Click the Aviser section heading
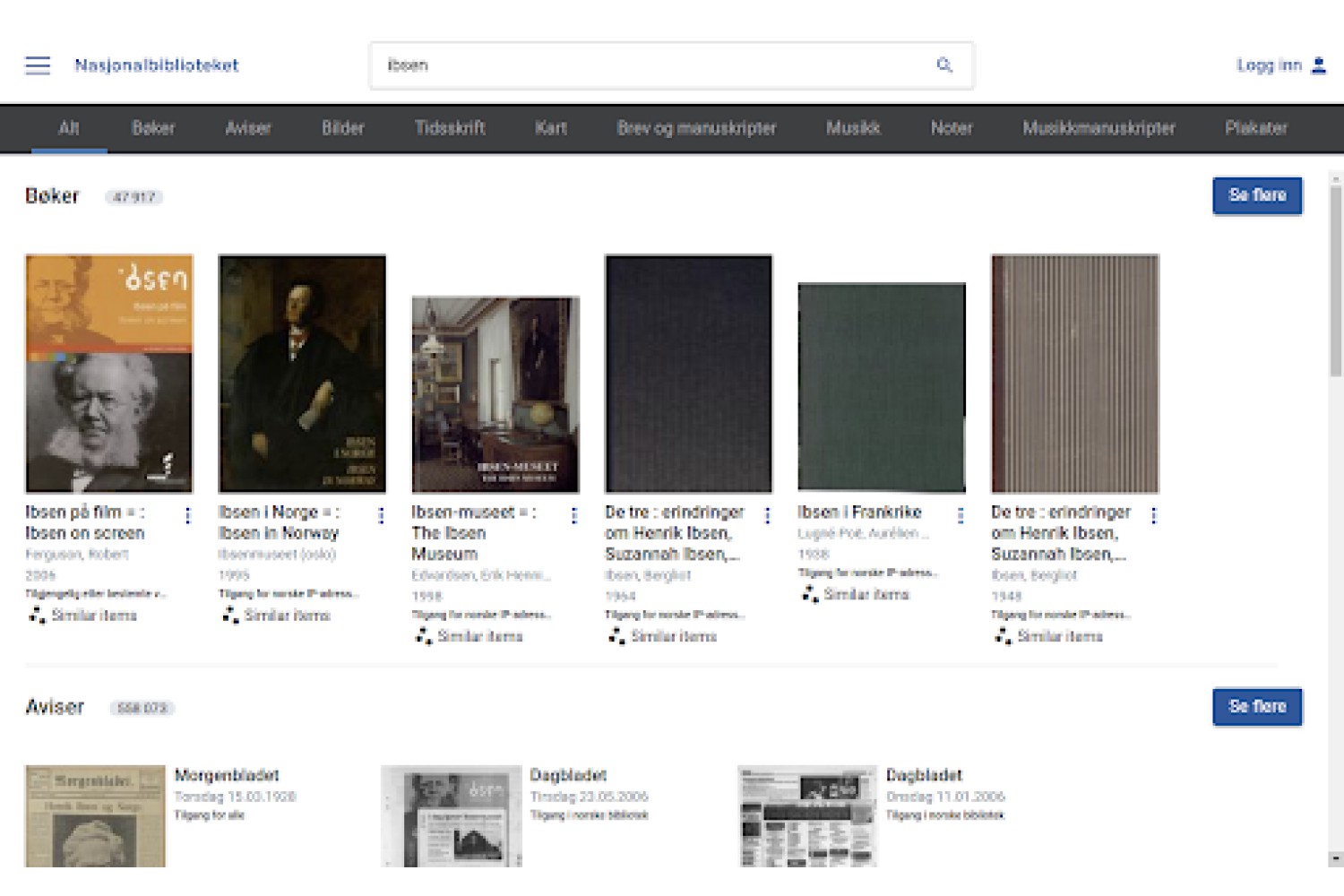The image size is (1344, 896). click(x=55, y=707)
